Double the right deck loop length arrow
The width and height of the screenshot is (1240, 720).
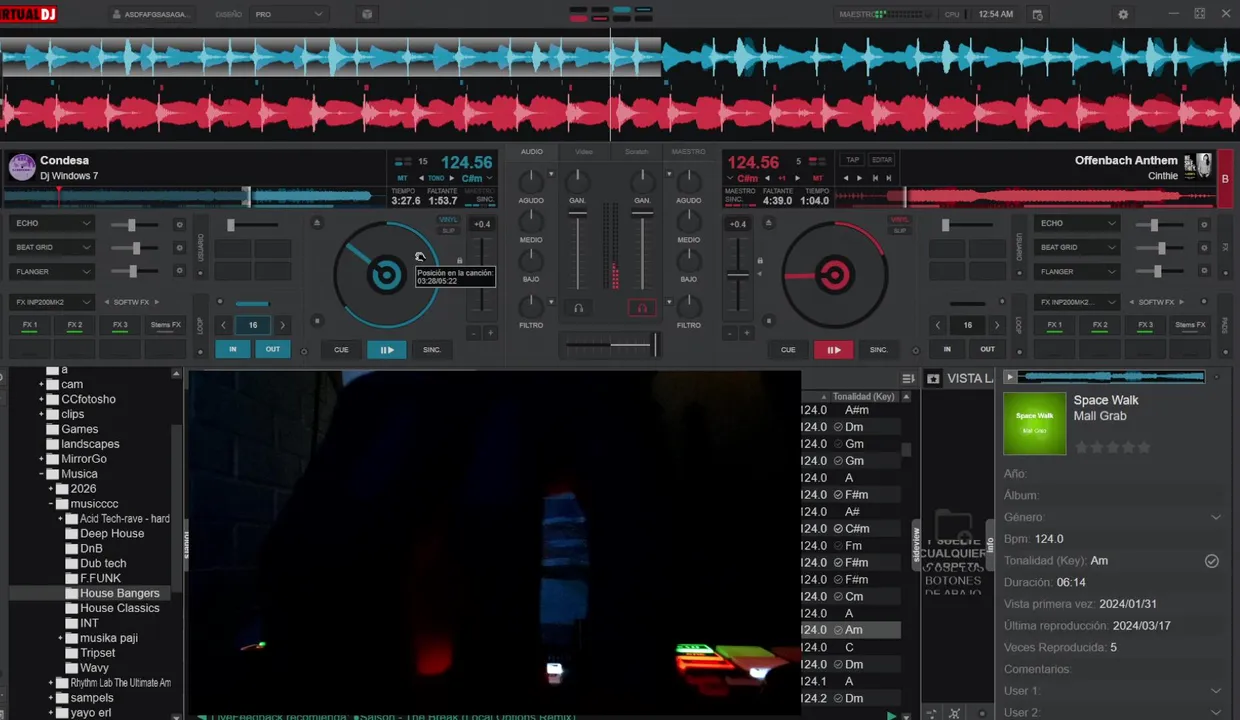tap(997, 325)
